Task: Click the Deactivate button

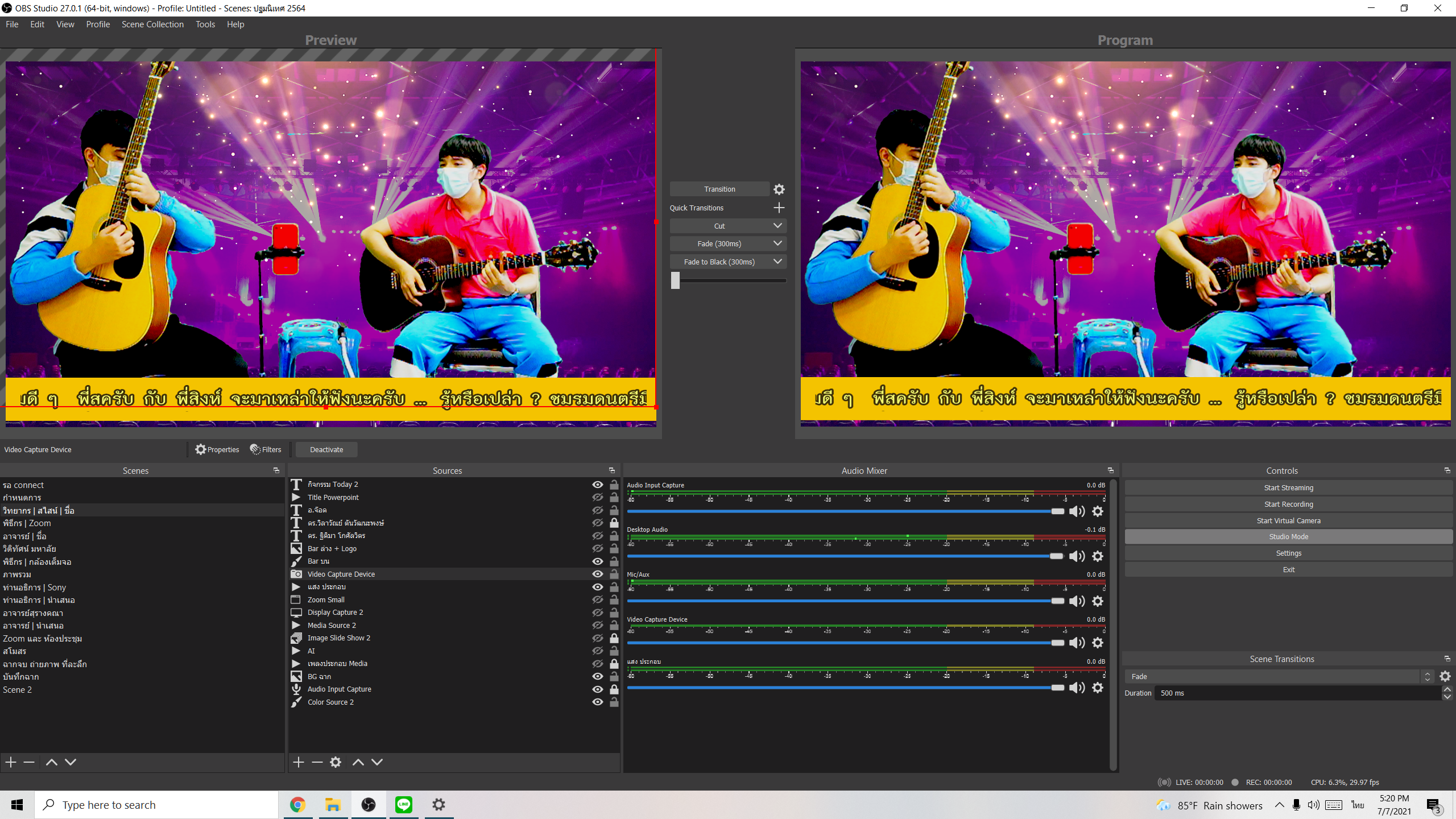Action: pos(326,449)
